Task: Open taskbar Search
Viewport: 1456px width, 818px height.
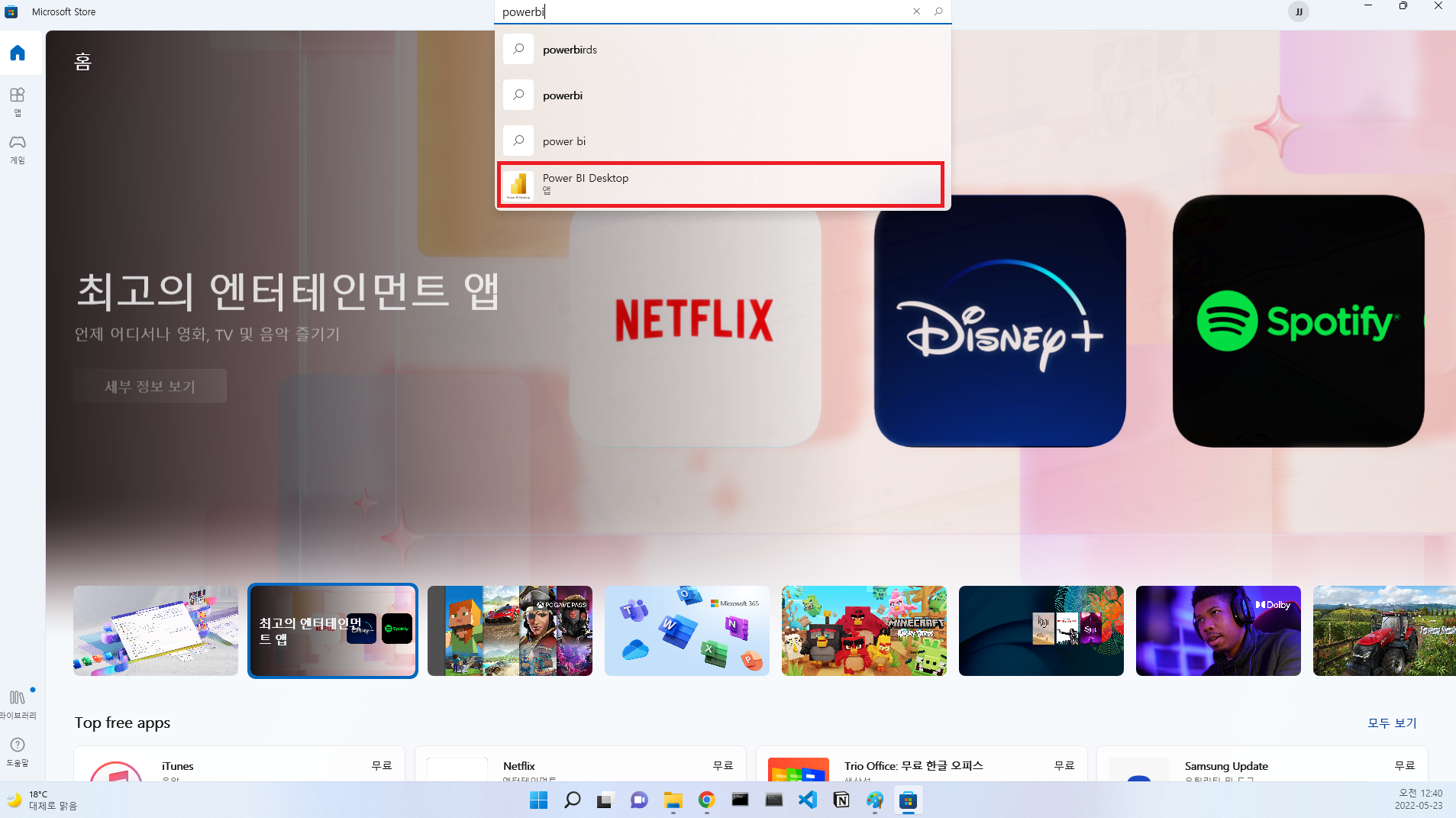Action: (572, 800)
